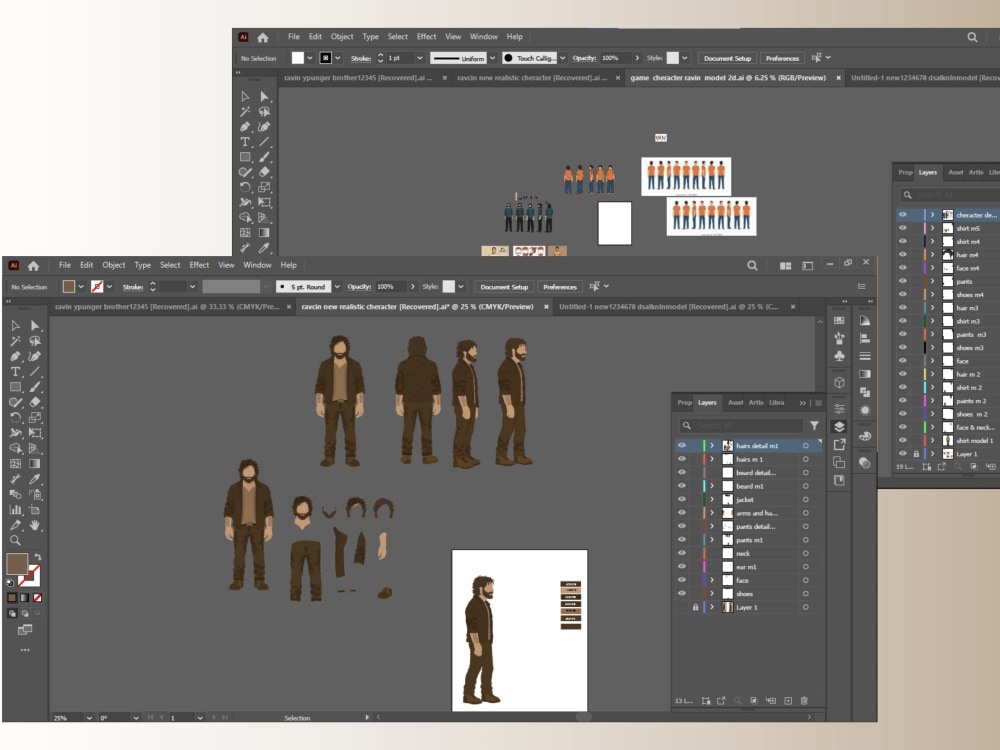Open the Color Guide palette icon in dock
This screenshot has width=1000, height=750.
(x=865, y=436)
